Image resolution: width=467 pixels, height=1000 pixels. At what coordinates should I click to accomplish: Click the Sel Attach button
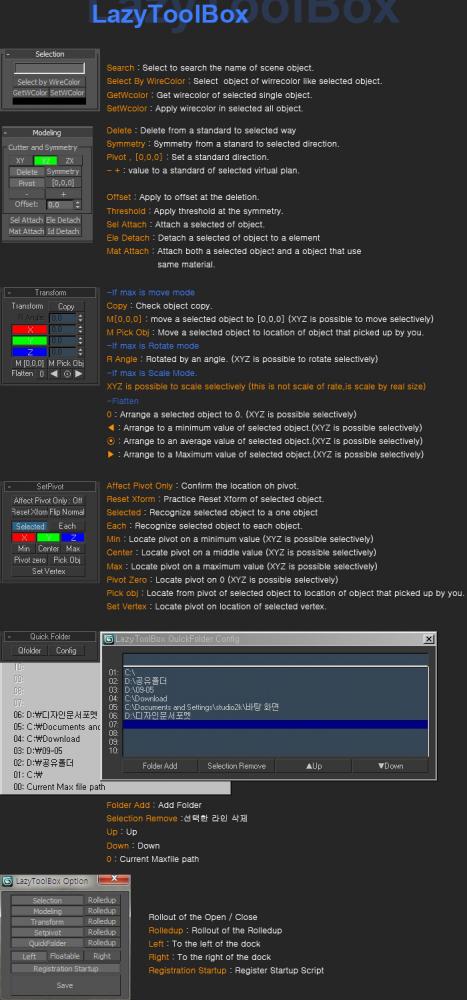(x=27, y=220)
